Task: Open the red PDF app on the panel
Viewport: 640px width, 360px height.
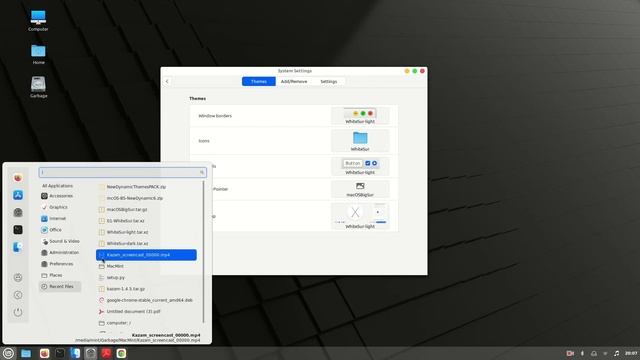Action: tap(106, 353)
